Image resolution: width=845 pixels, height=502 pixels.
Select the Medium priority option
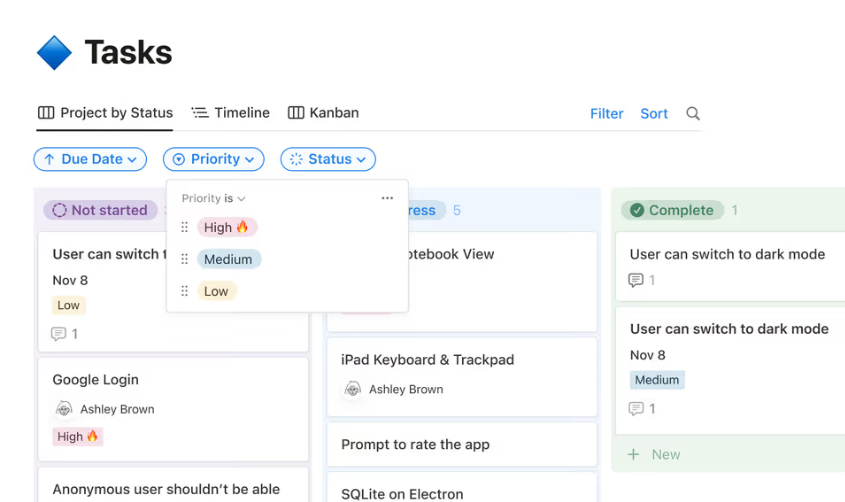228,259
